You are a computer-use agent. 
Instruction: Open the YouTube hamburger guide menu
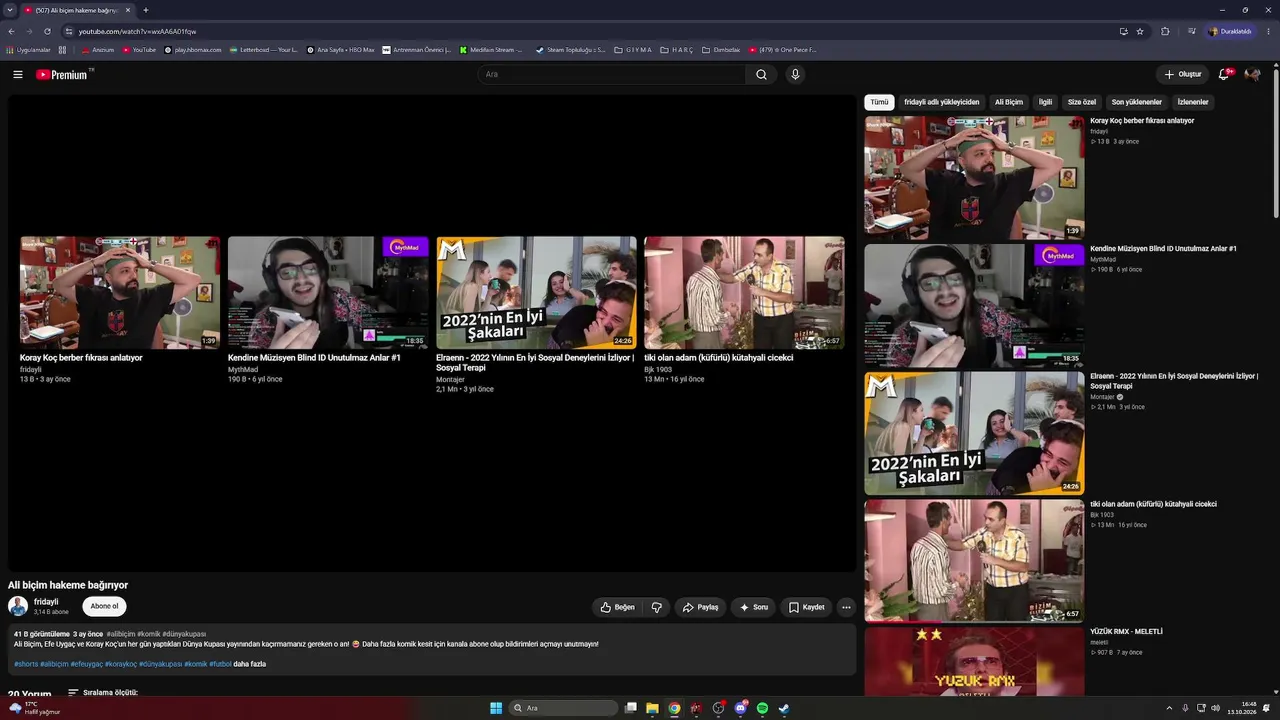pyautogui.click(x=18, y=74)
